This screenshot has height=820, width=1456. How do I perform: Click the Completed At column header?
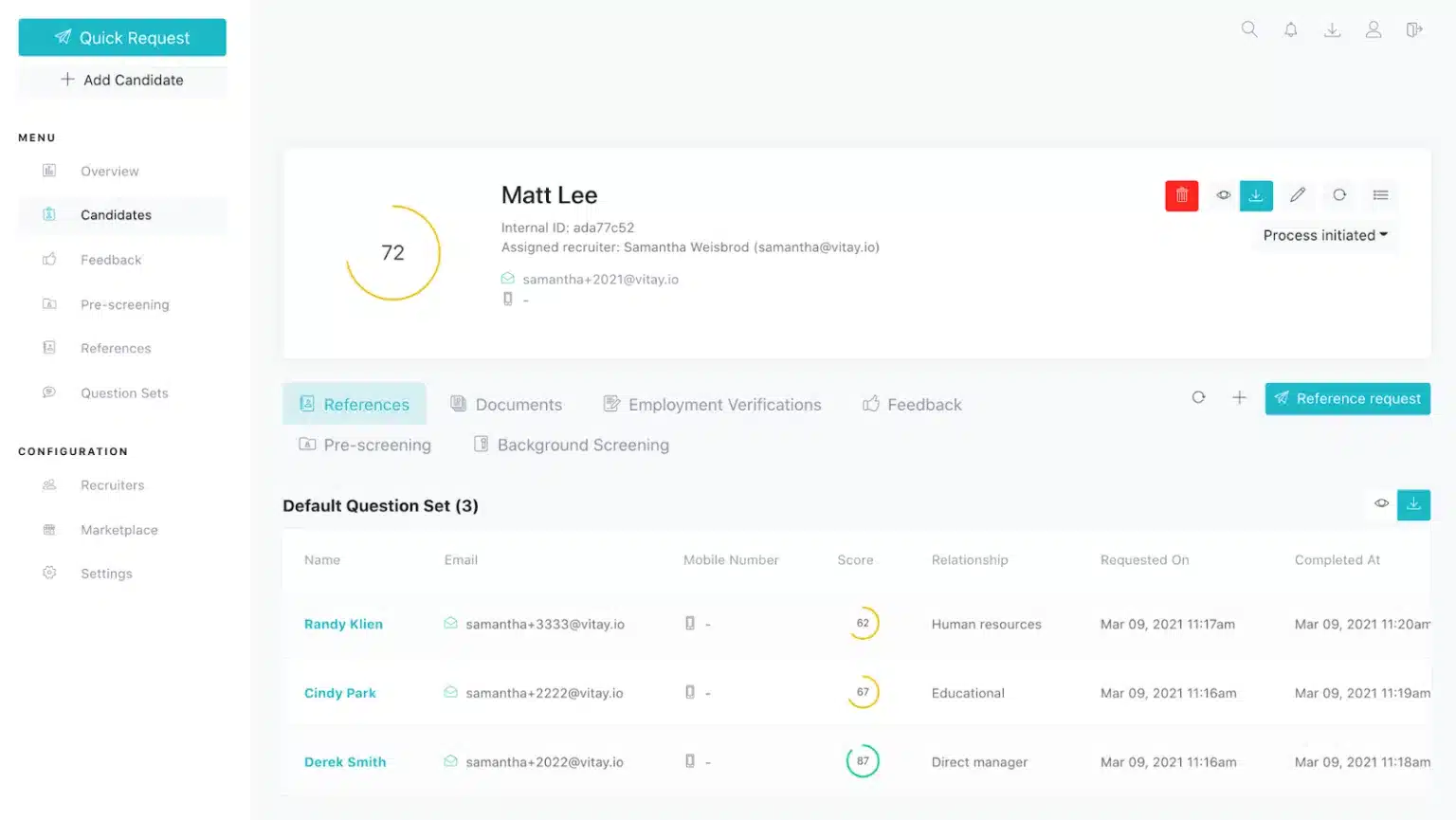click(x=1338, y=560)
